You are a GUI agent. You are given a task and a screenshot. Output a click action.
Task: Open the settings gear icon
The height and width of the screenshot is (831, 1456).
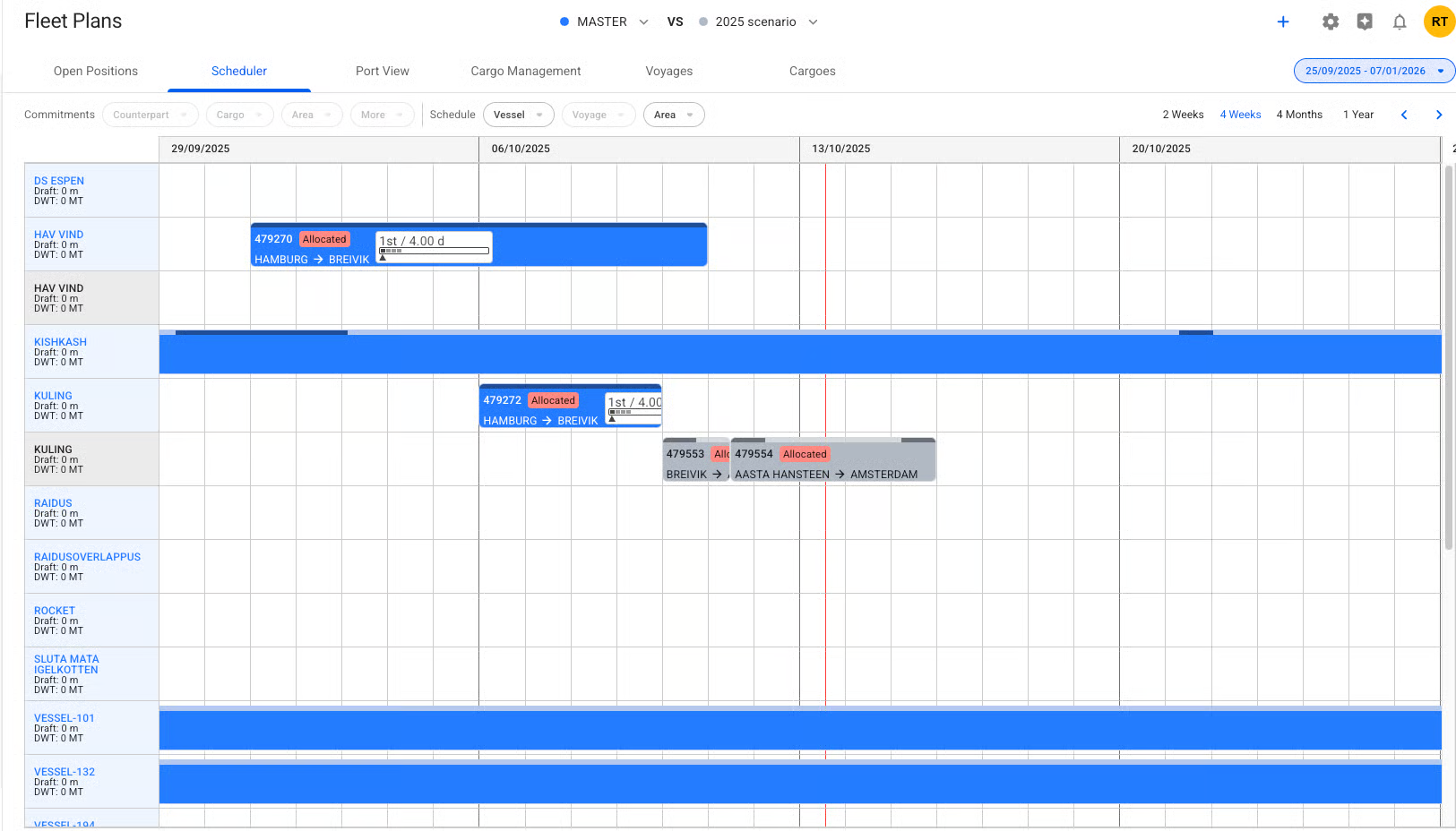pos(1331,22)
